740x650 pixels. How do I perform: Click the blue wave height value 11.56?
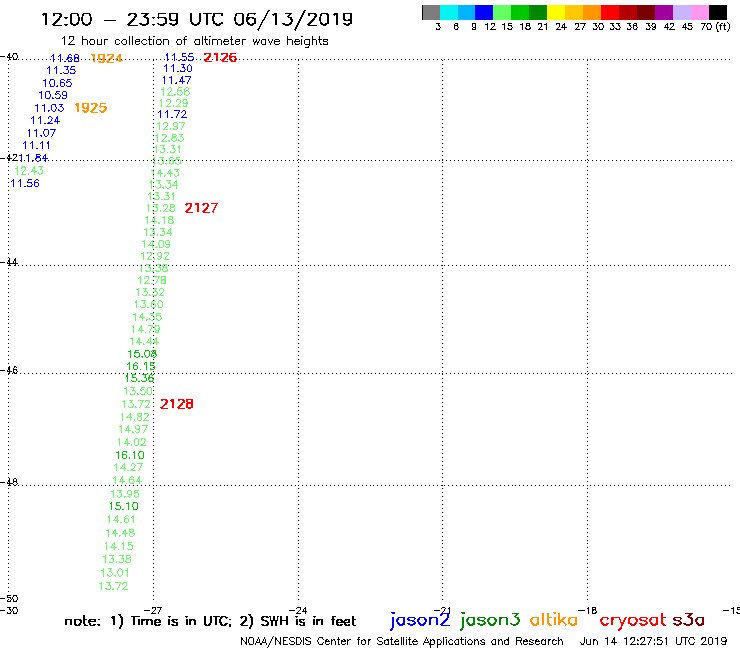coord(25,183)
